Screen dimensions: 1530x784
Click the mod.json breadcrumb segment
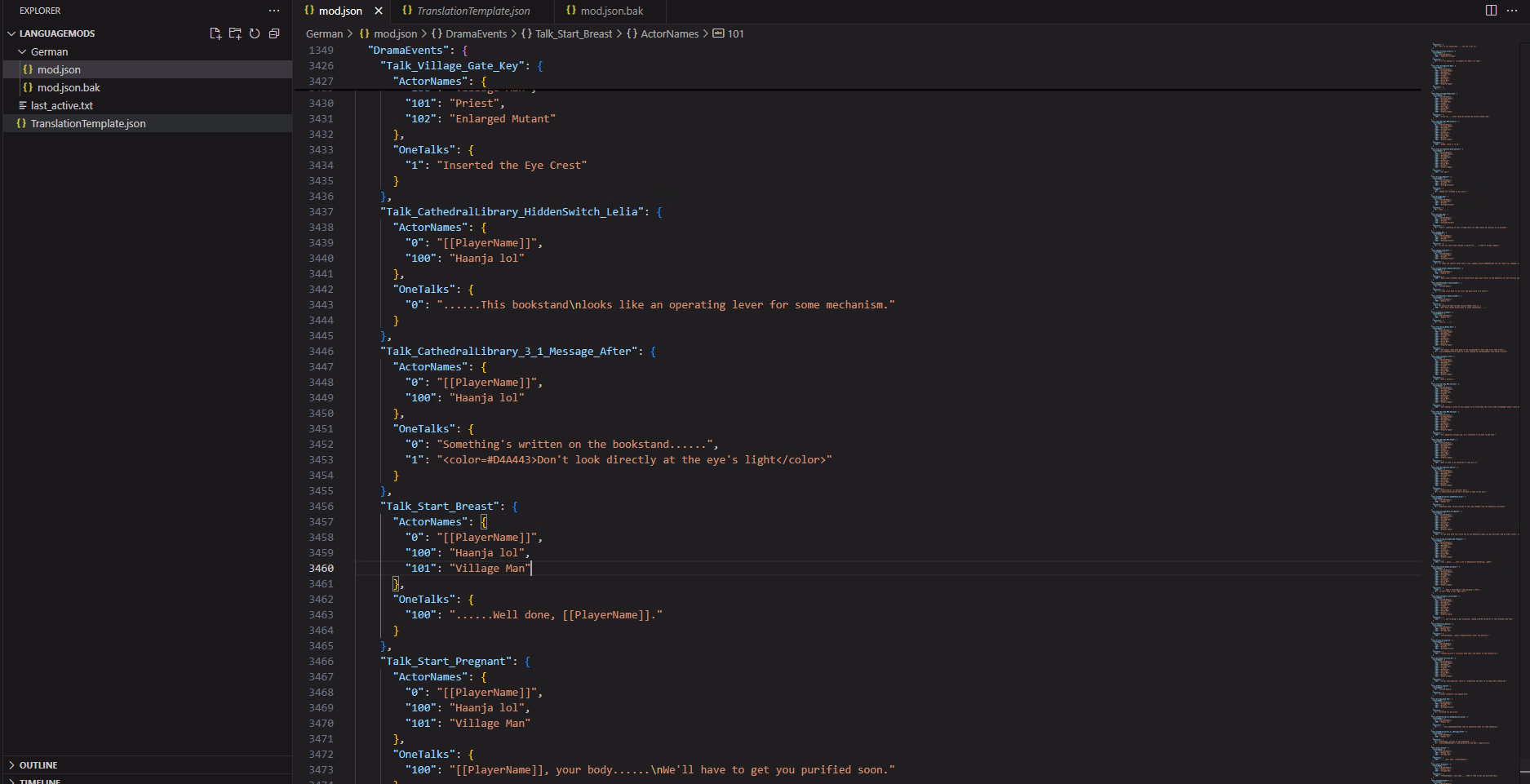click(388, 33)
